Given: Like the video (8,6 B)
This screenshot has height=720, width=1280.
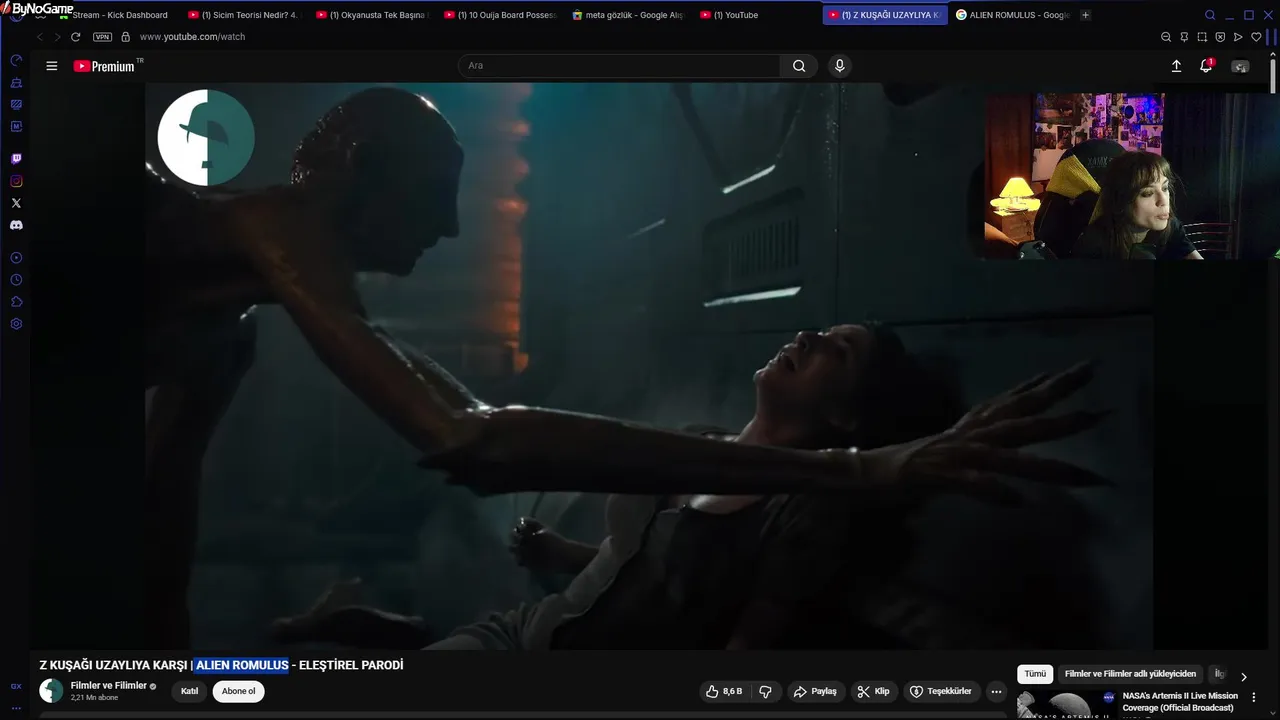Looking at the screenshot, I should point(724,691).
